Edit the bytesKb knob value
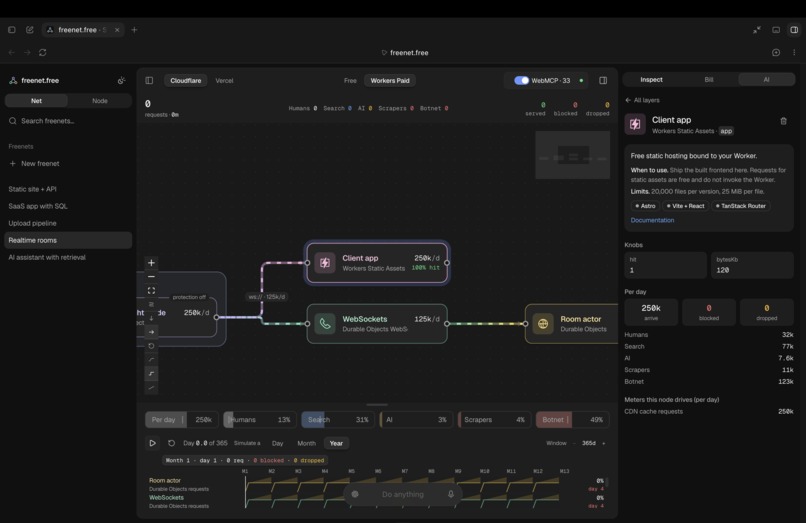806x523 pixels. click(x=753, y=265)
